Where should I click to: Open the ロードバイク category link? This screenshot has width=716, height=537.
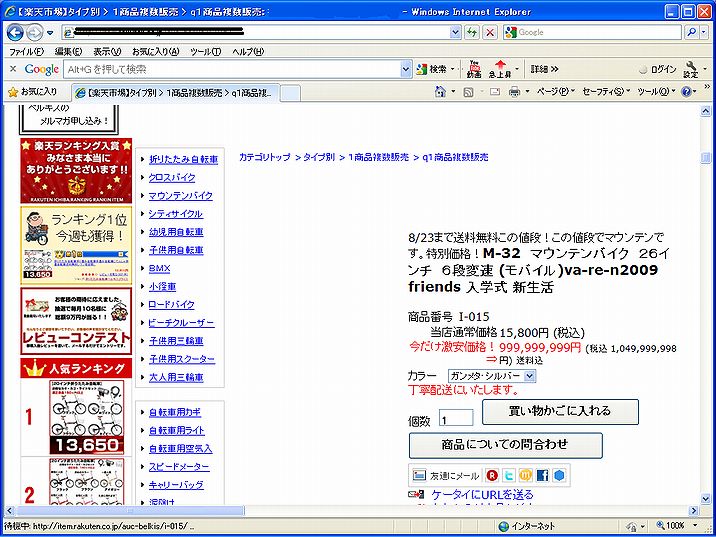pyautogui.click(x=172, y=305)
